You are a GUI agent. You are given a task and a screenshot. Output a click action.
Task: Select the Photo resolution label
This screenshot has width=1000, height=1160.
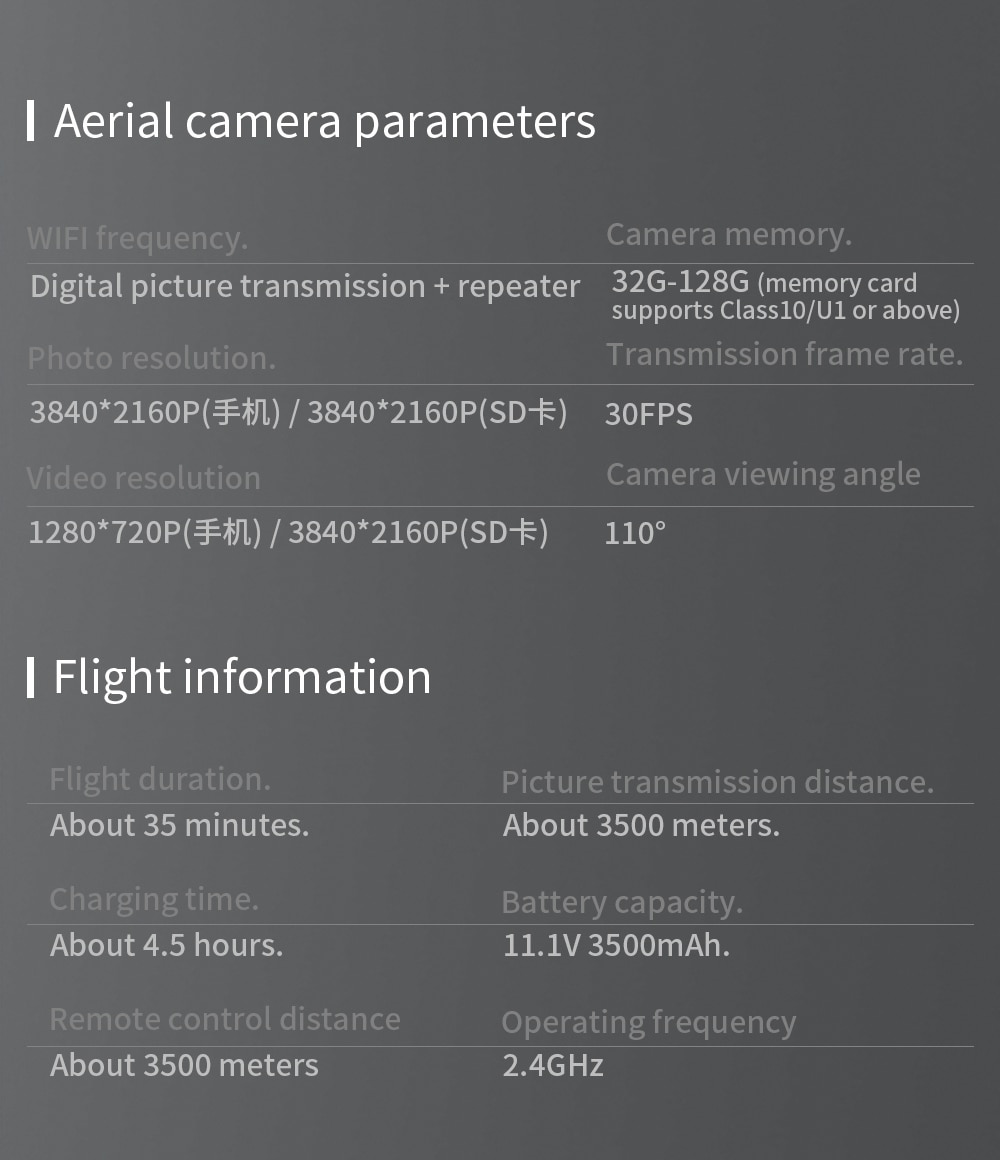[x=152, y=358]
